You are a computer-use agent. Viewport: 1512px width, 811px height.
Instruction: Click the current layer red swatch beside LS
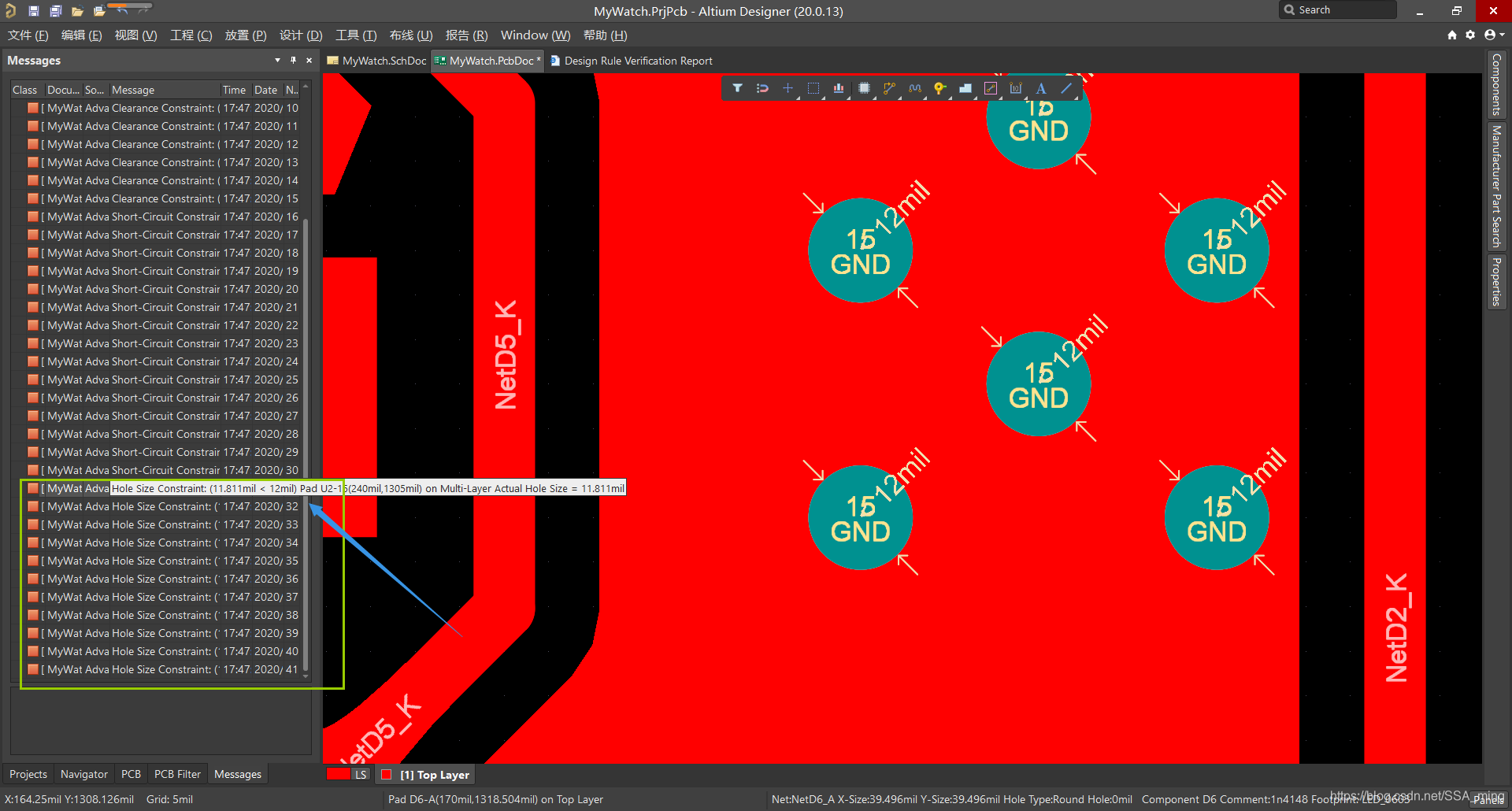pos(339,775)
